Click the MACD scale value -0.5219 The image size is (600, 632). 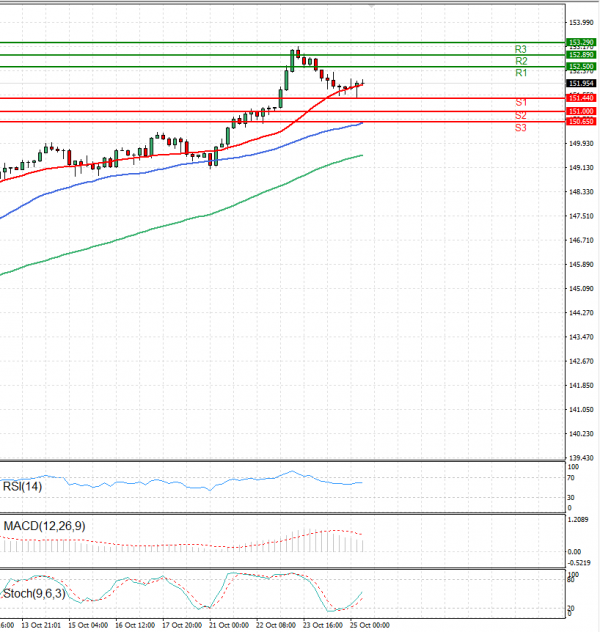tap(579, 563)
